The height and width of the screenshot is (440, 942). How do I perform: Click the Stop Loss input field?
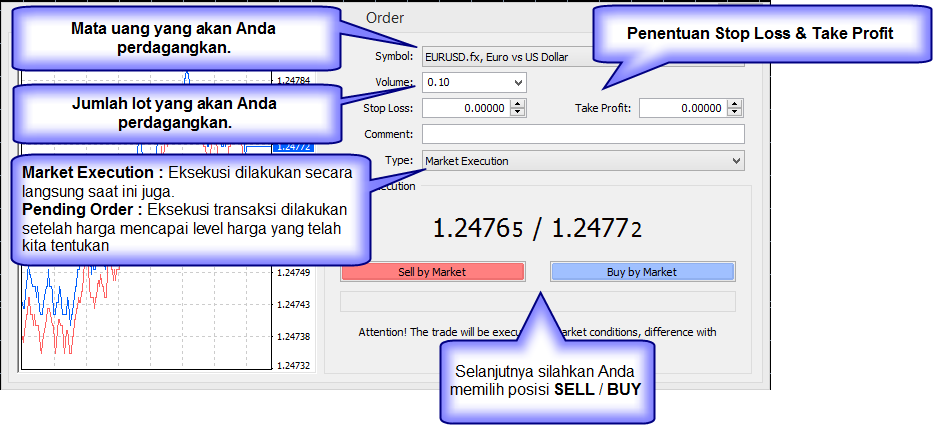pos(466,108)
